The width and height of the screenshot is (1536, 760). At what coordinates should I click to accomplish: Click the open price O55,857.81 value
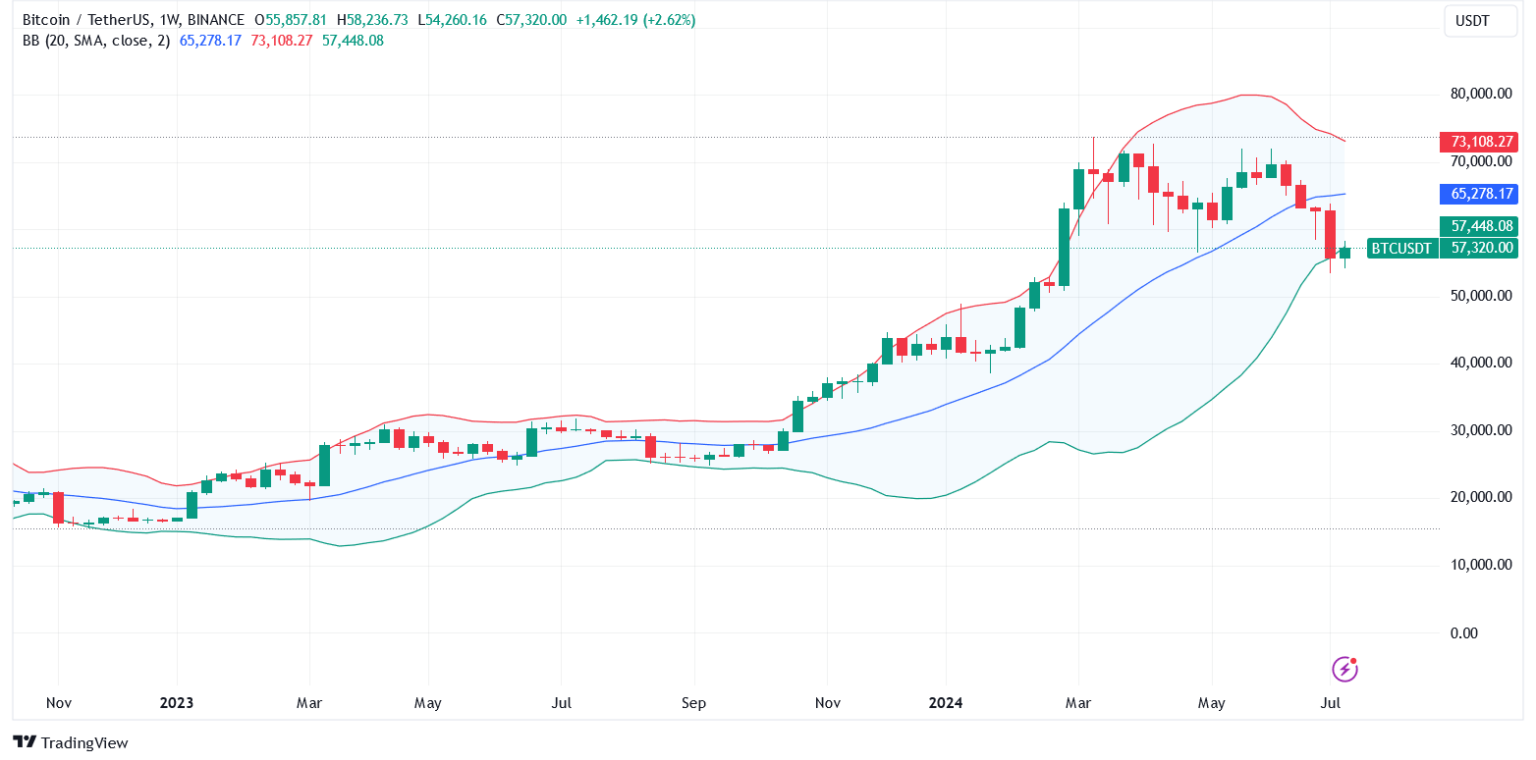click(292, 20)
